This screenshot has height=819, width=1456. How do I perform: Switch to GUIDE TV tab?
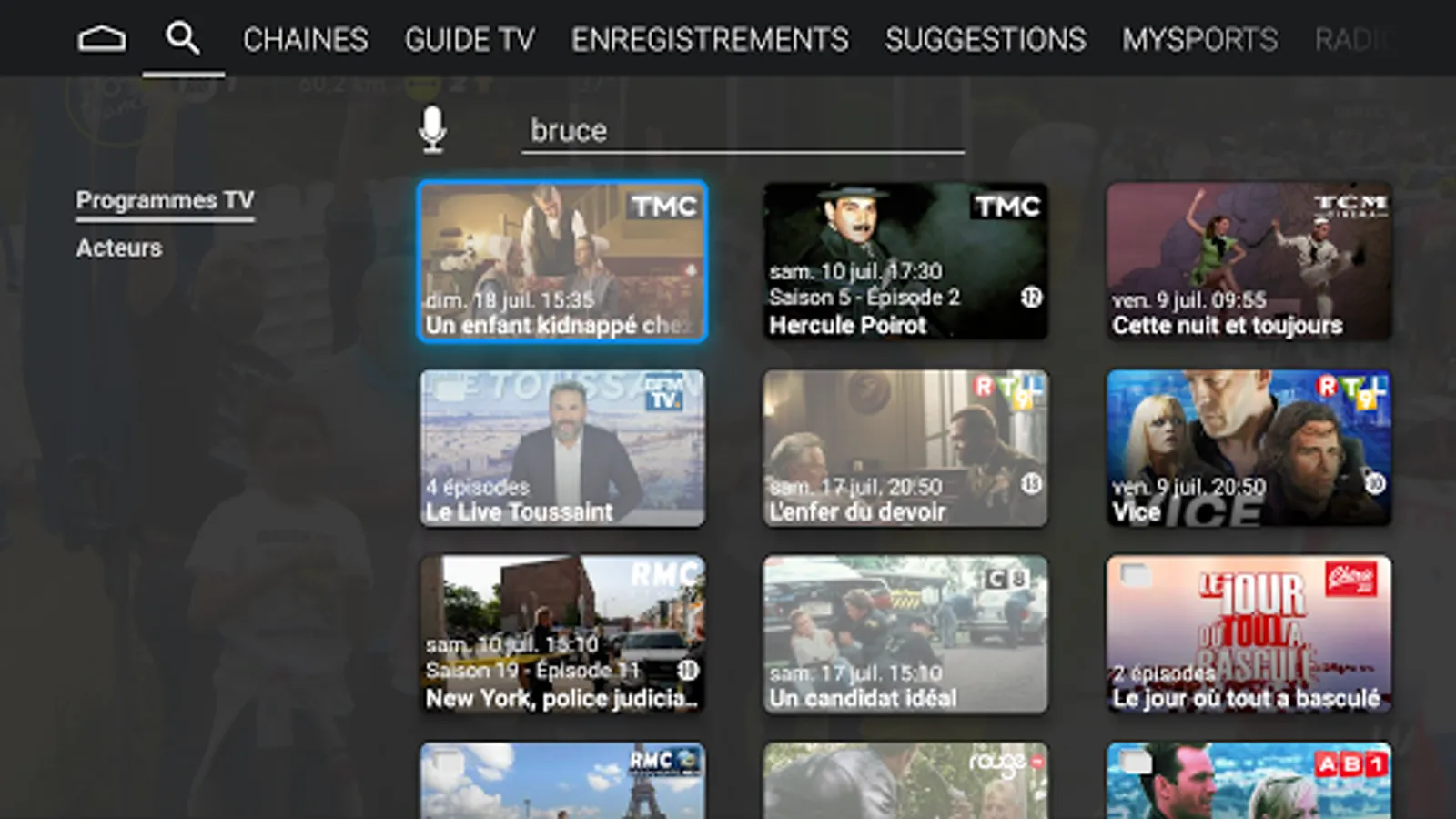click(470, 40)
